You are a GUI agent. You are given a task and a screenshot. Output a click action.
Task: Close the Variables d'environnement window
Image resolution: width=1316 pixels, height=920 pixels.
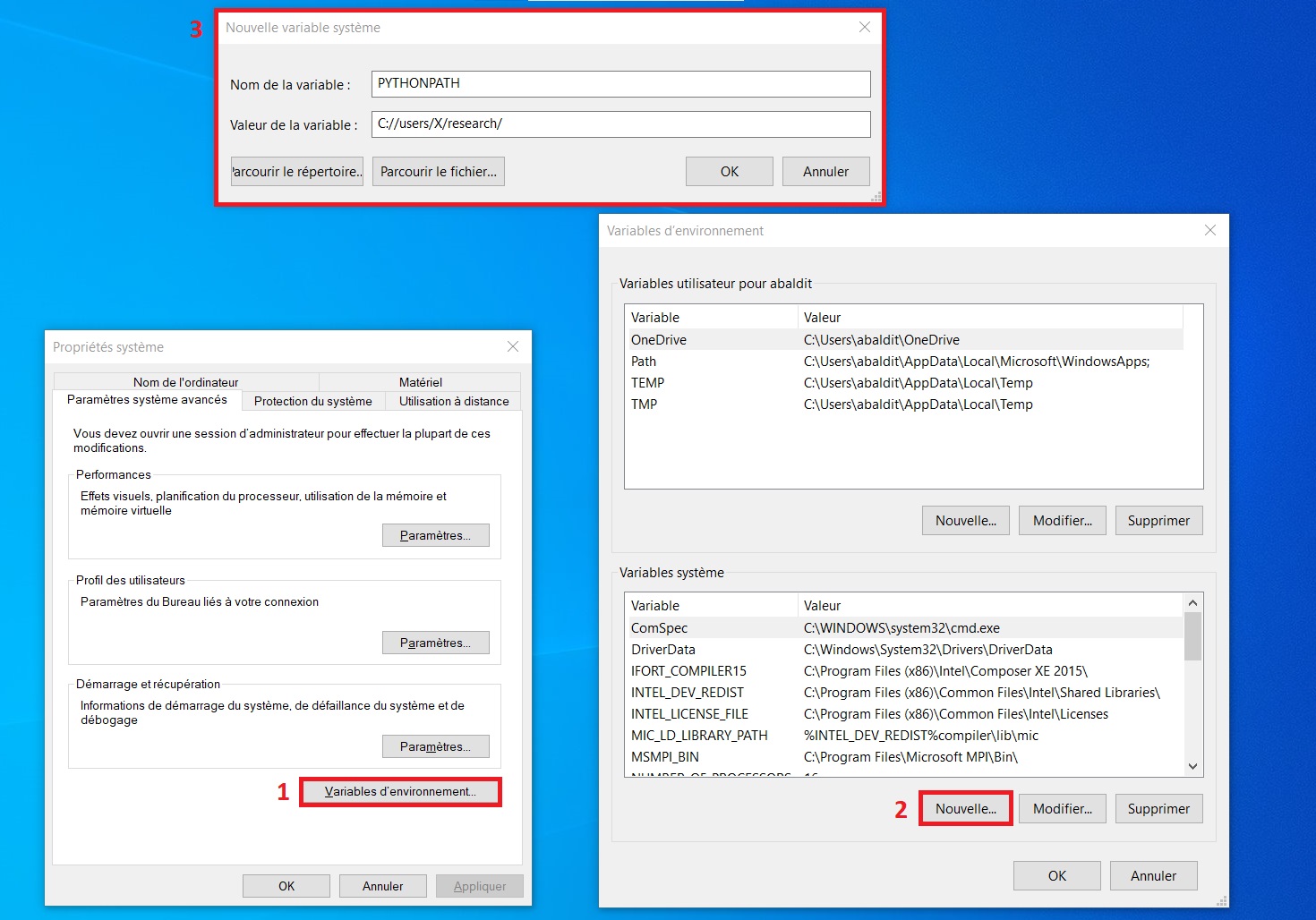pyautogui.click(x=1209, y=231)
